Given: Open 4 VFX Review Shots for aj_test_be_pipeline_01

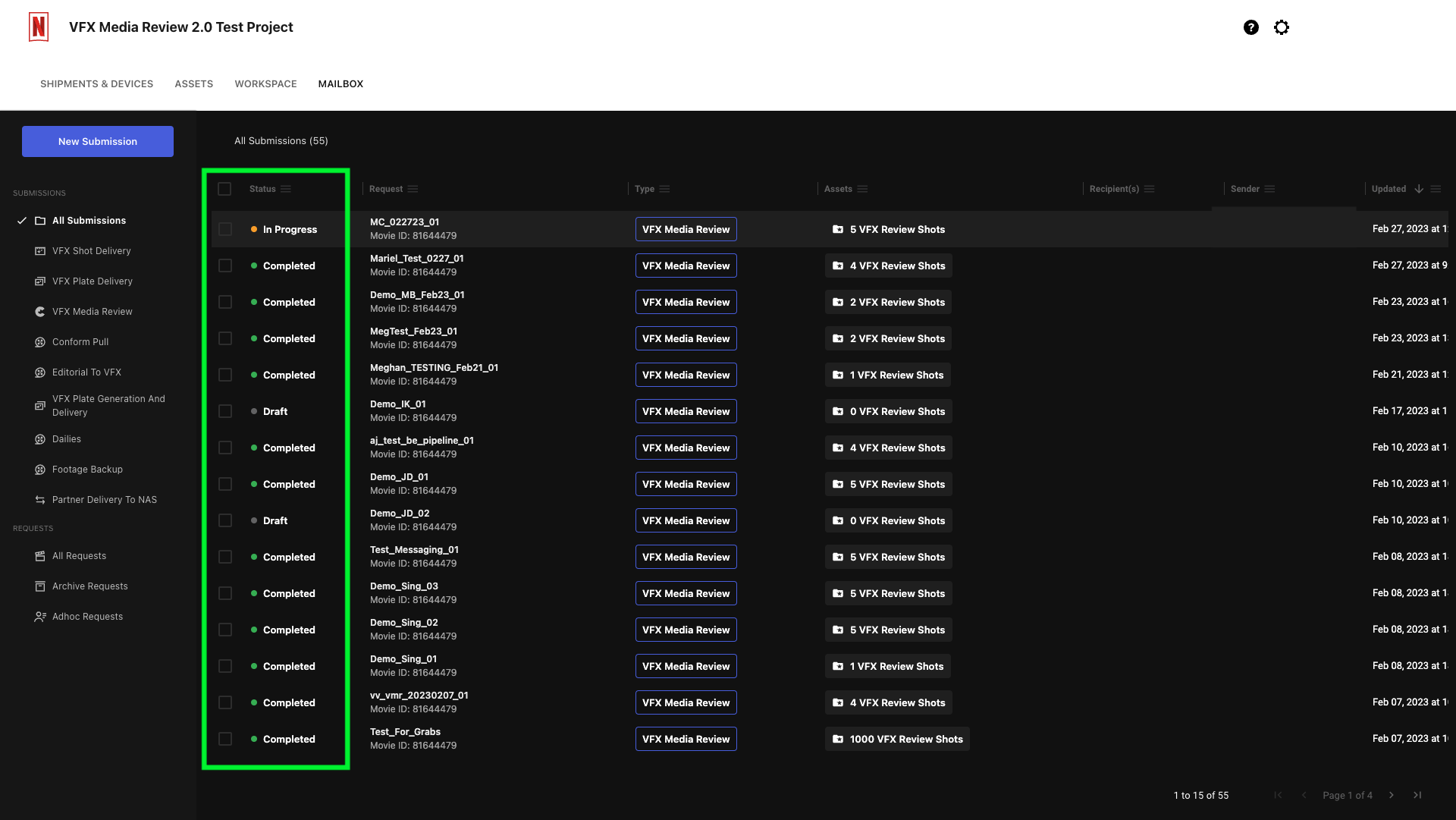Looking at the screenshot, I should [x=888, y=448].
